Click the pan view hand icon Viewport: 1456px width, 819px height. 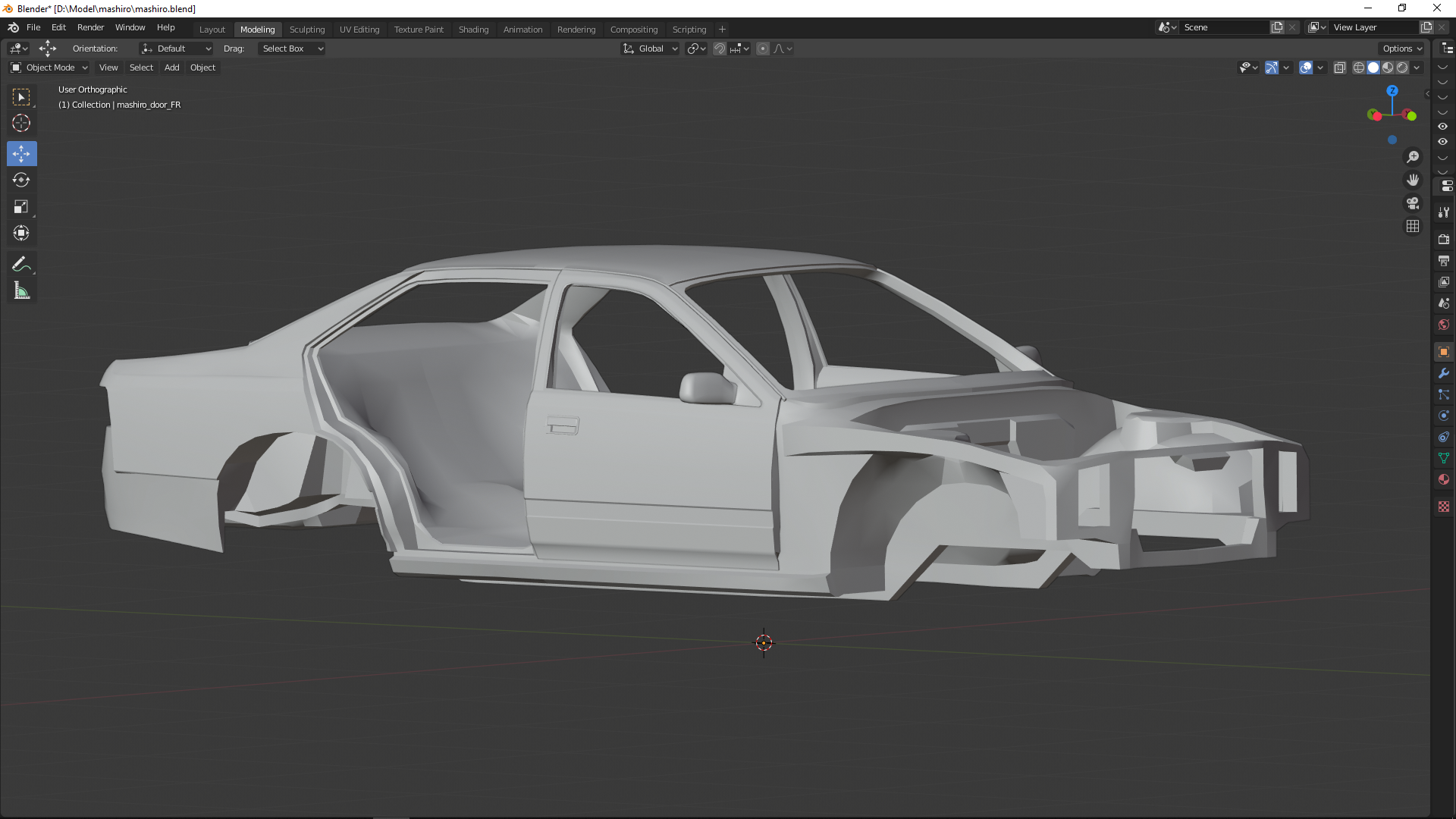pos(1413,180)
